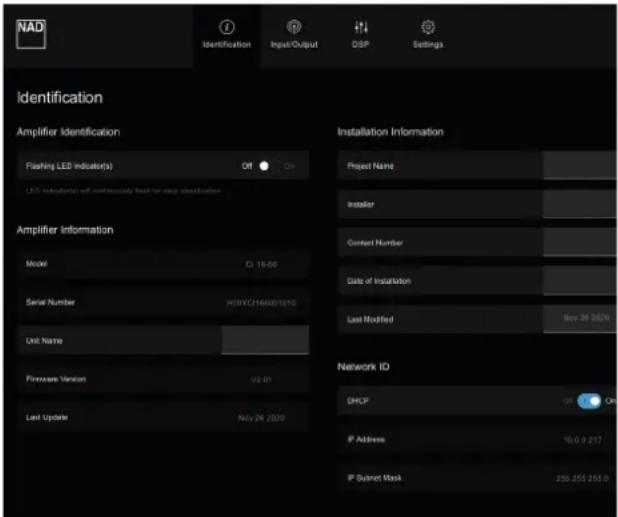Click the Identification info icon

pos(227,27)
